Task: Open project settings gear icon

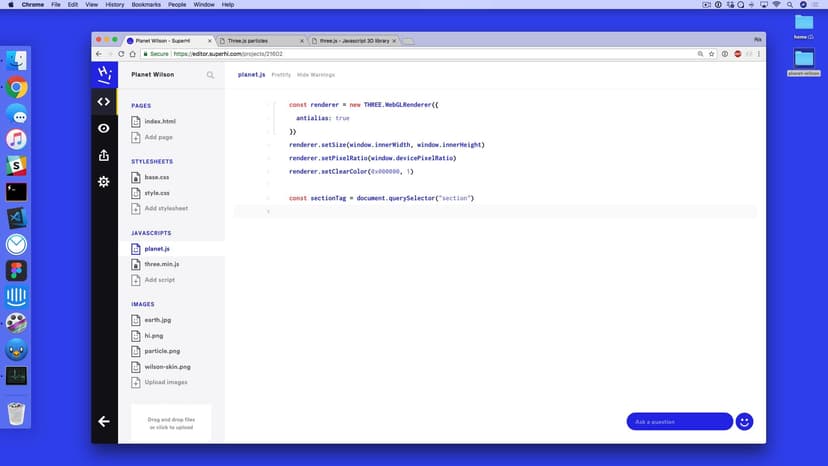Action: pyautogui.click(x=103, y=181)
